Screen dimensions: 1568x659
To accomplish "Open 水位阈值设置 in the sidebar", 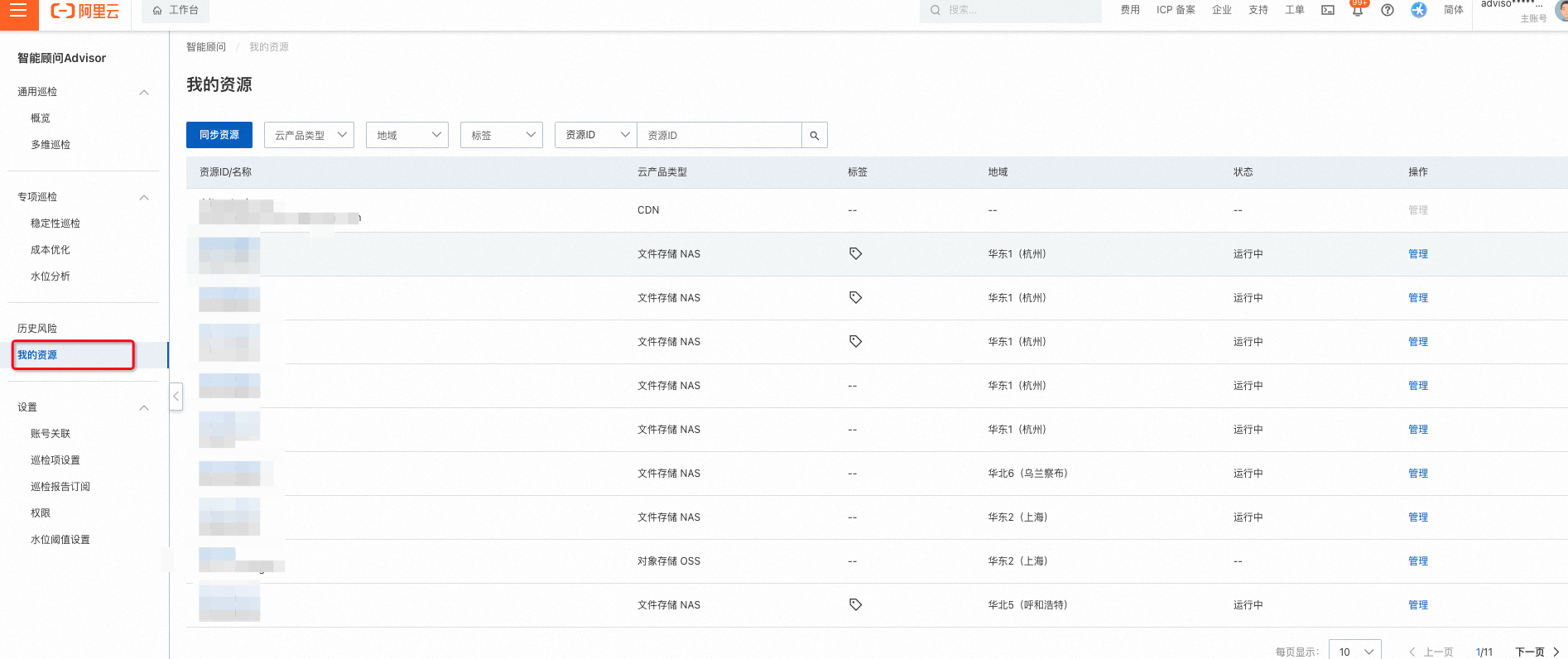I will click(x=60, y=540).
